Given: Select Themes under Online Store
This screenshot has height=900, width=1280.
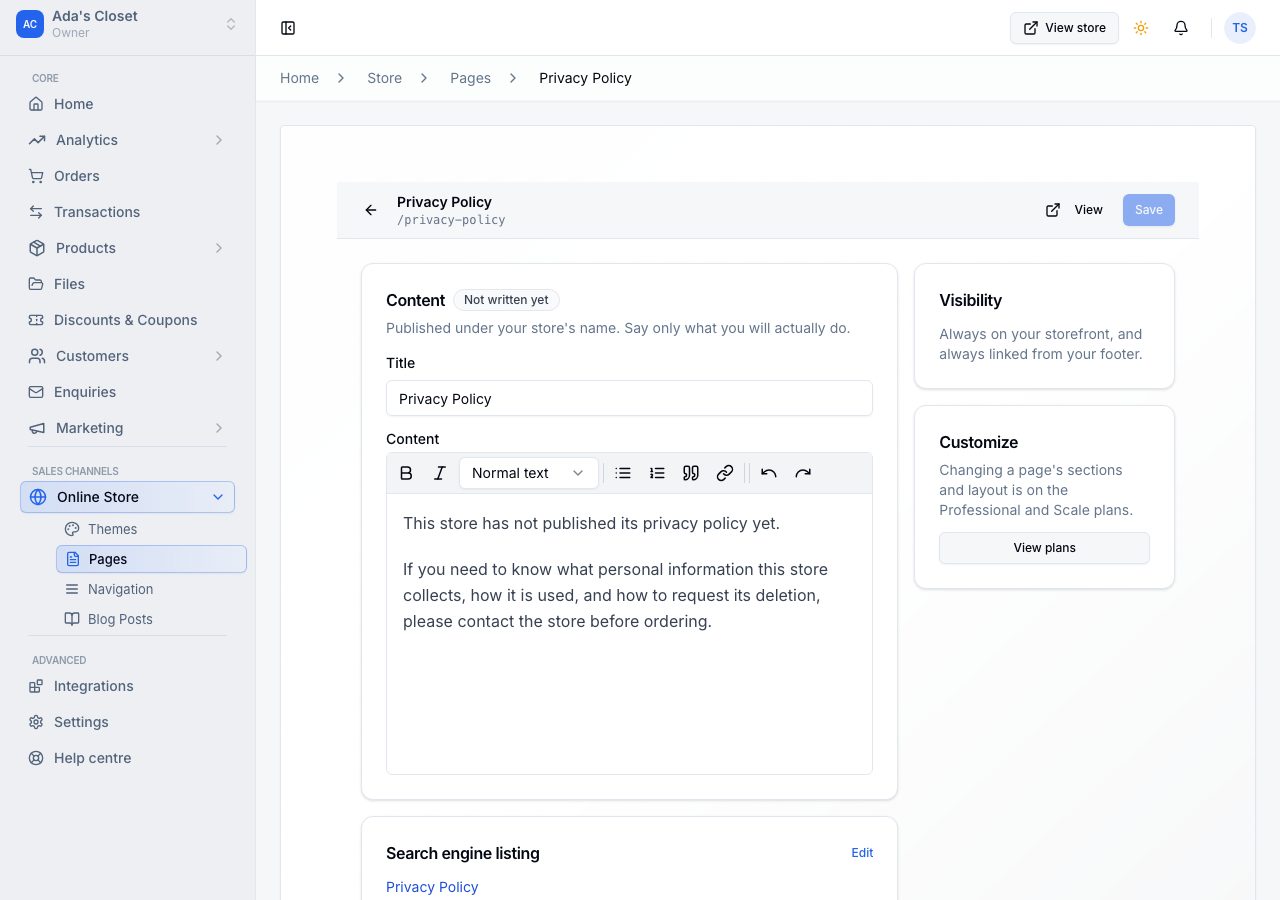Looking at the screenshot, I should click(151, 529).
